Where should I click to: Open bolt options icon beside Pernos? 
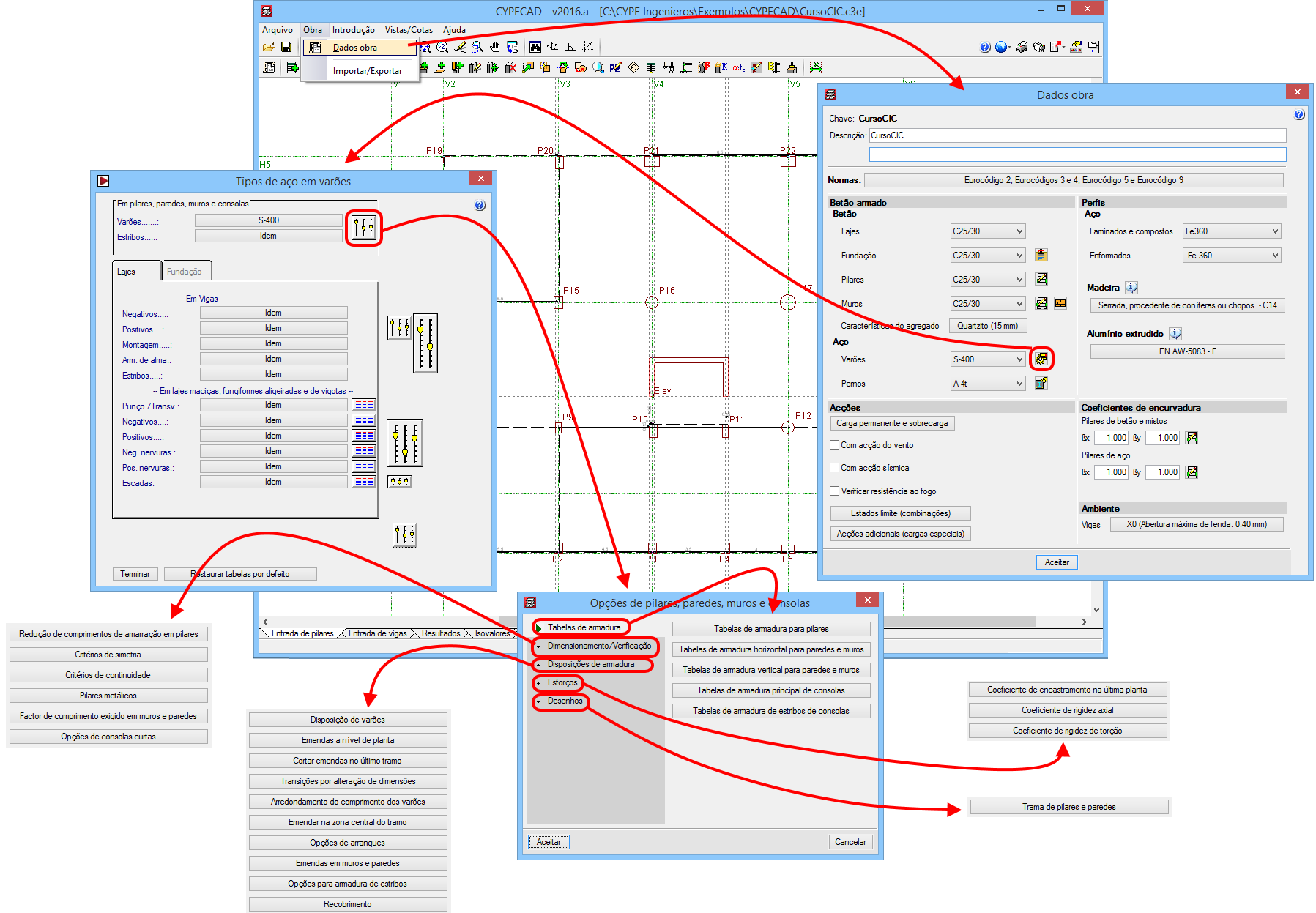pyautogui.click(x=1041, y=383)
